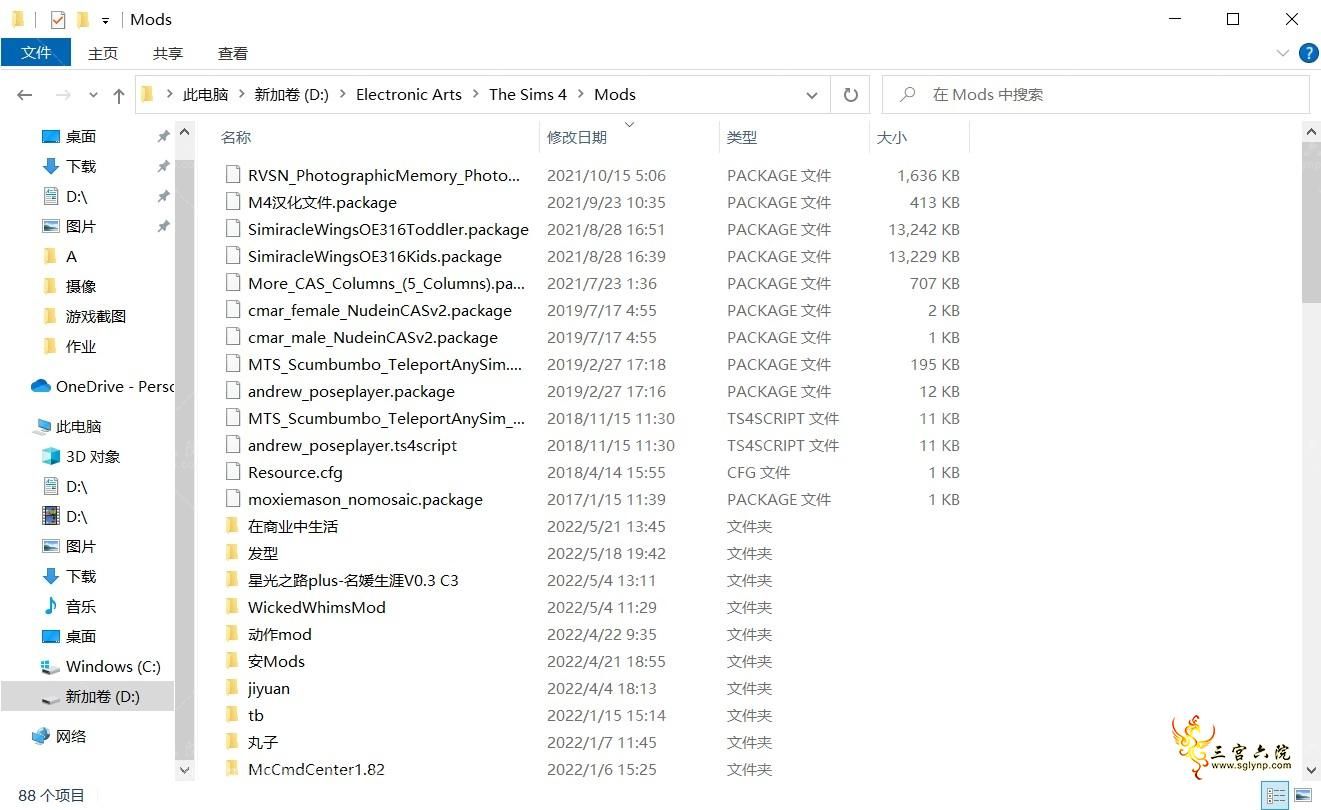
Task: Click 新加卷 (D:) in the address breadcrumb
Action: pyautogui.click(x=291, y=95)
